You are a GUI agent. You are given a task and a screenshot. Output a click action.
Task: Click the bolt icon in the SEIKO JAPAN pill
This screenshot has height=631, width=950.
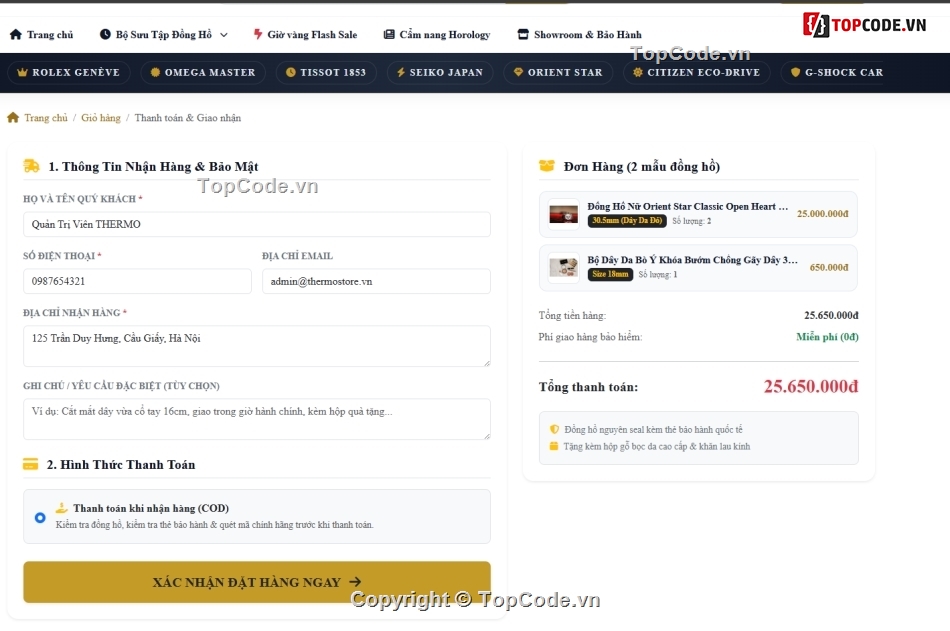(400, 72)
